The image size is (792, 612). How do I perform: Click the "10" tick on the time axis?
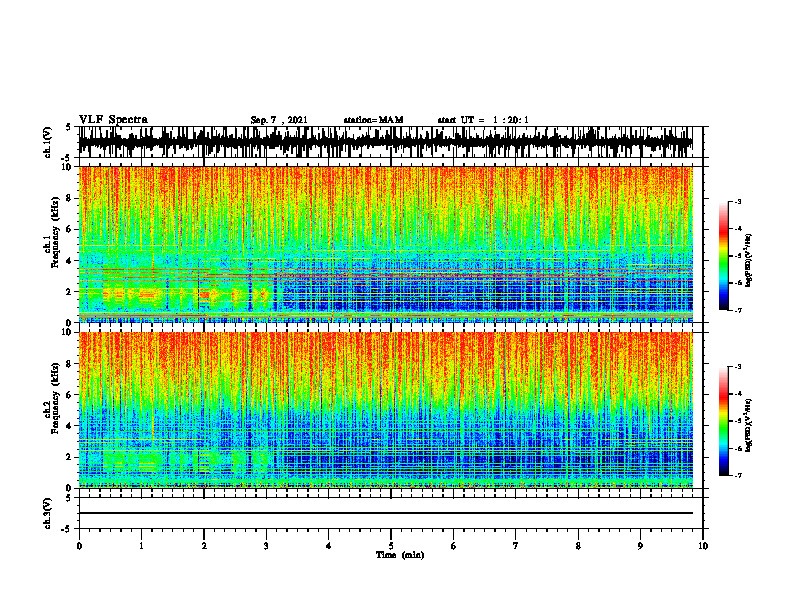click(x=703, y=546)
